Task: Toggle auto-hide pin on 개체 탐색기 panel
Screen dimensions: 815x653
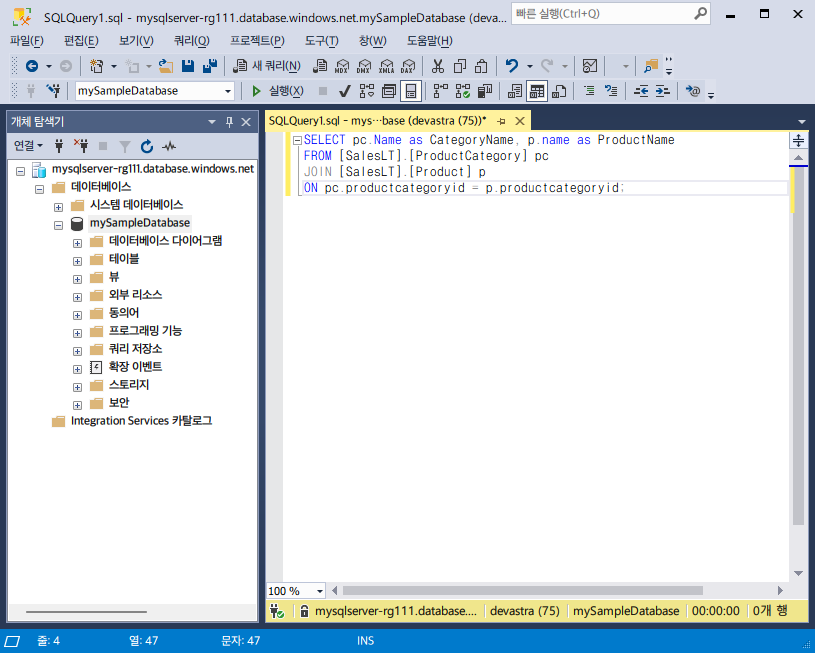Action: 229,122
